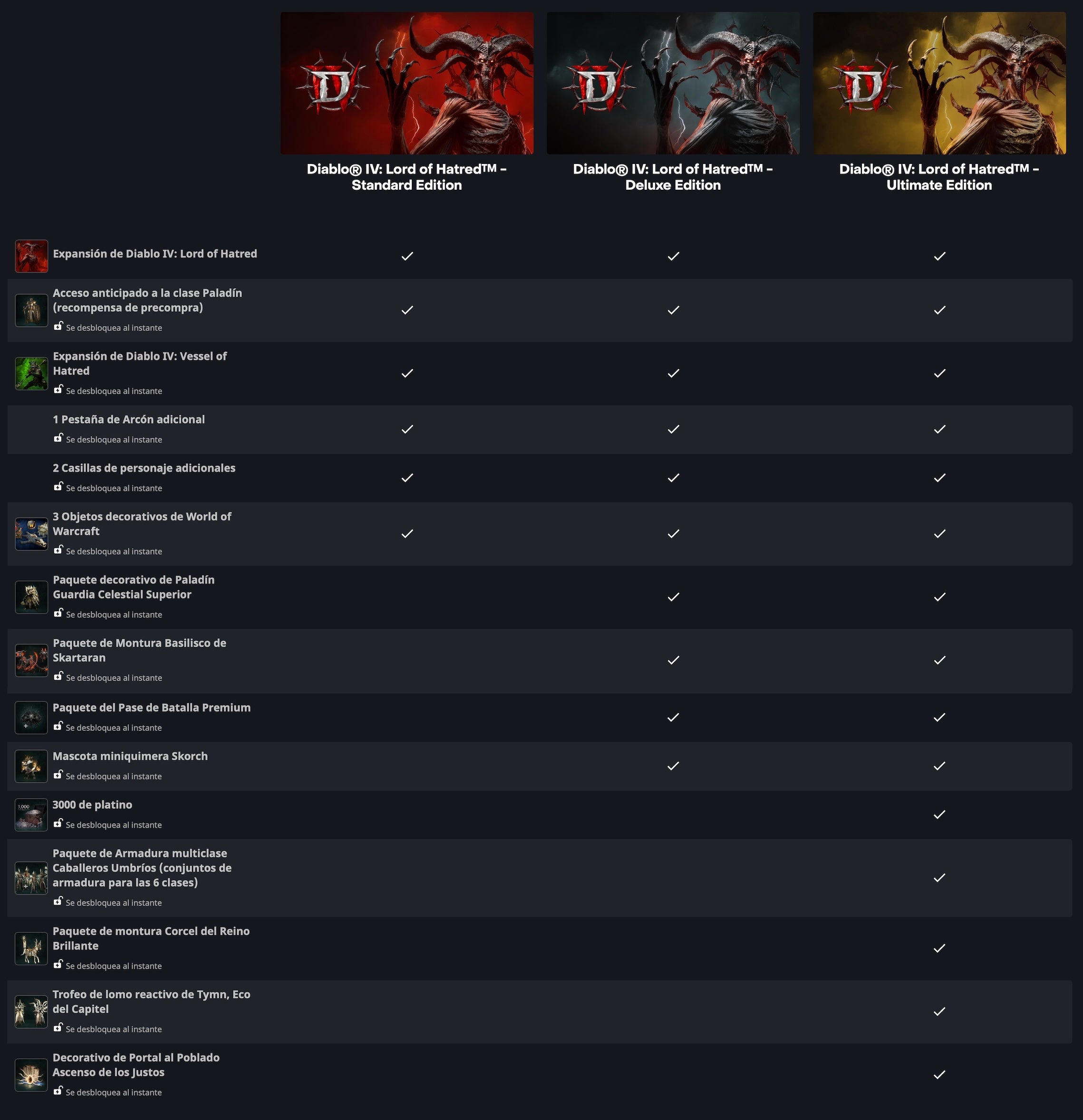
Task: Click the Portal al Poblado decorative icon
Action: click(31, 1075)
